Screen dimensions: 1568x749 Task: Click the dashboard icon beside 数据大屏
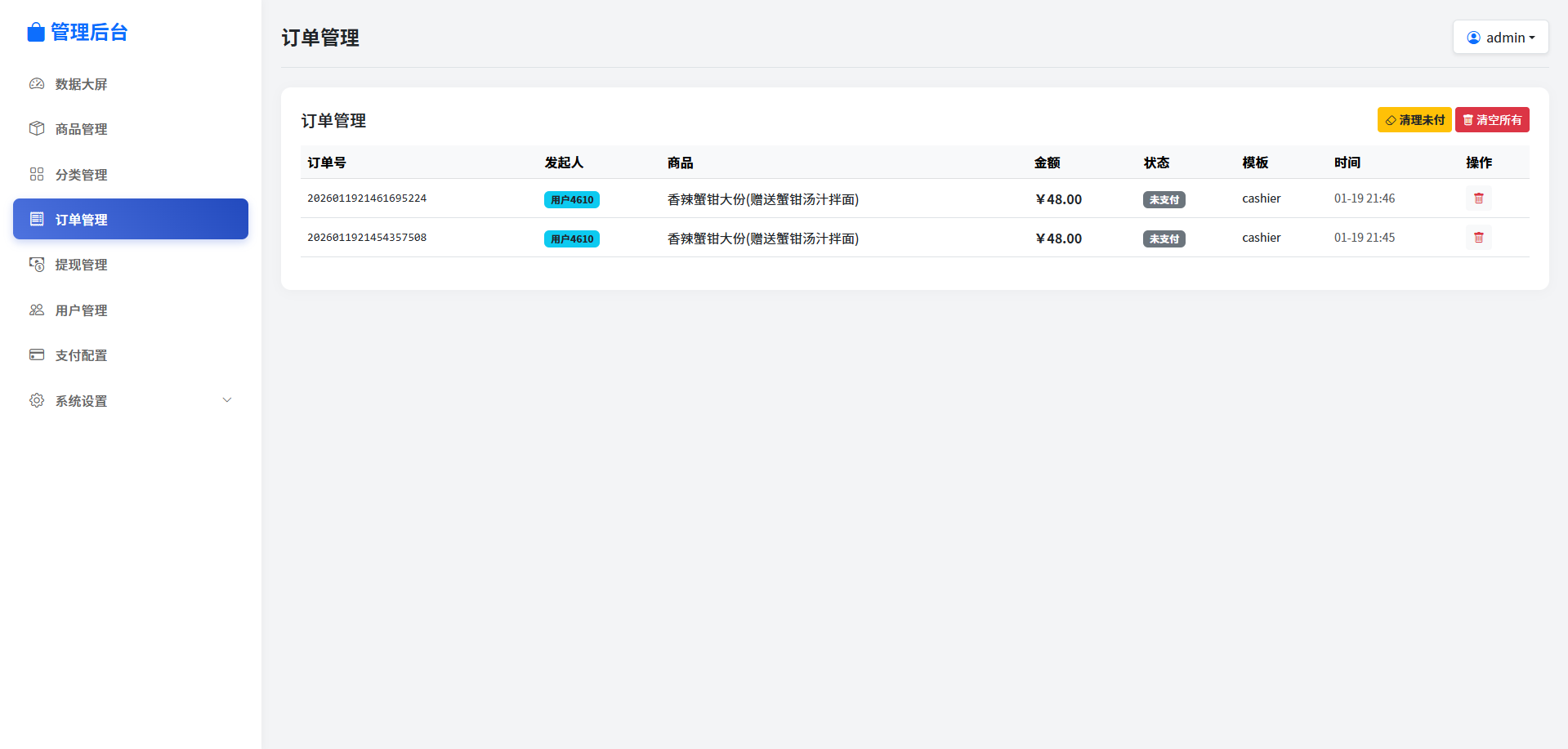(x=37, y=84)
